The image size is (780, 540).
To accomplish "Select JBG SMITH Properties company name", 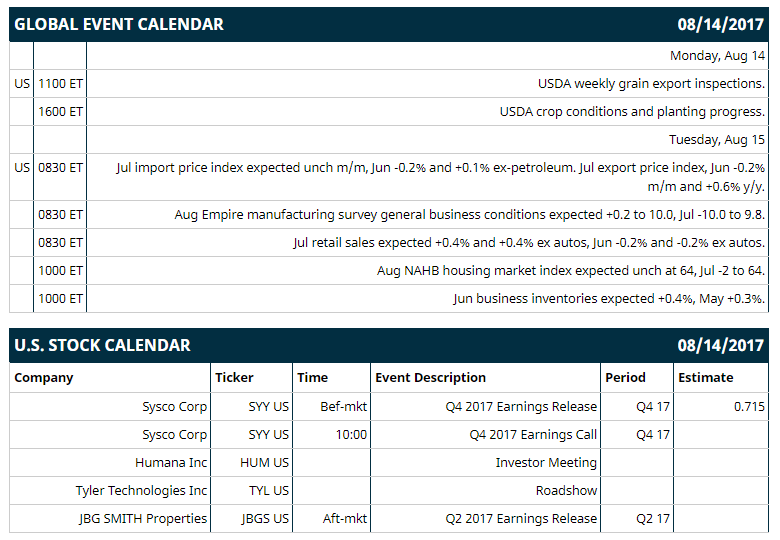I will click(142, 519).
